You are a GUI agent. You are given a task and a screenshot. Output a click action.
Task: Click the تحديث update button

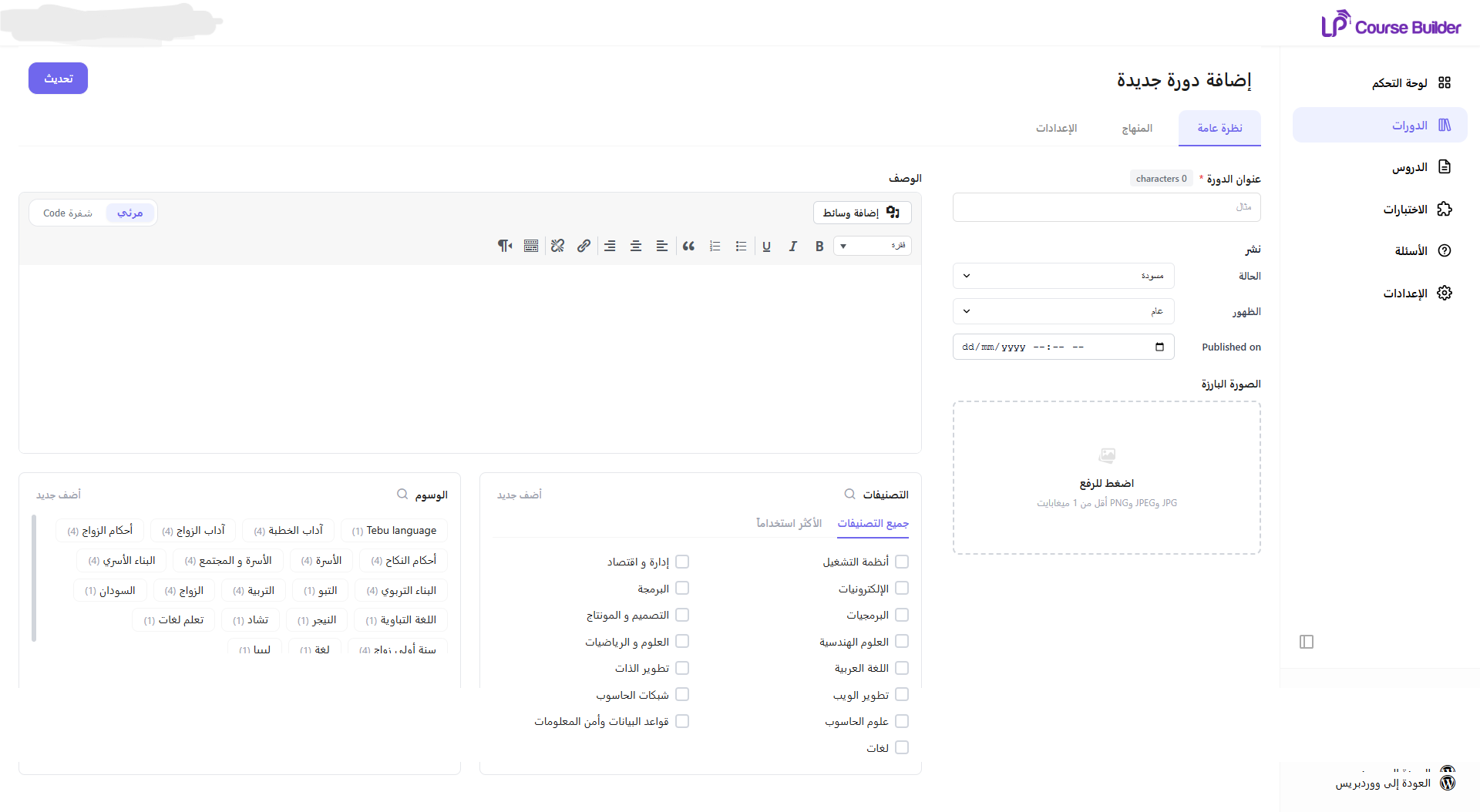(x=58, y=79)
